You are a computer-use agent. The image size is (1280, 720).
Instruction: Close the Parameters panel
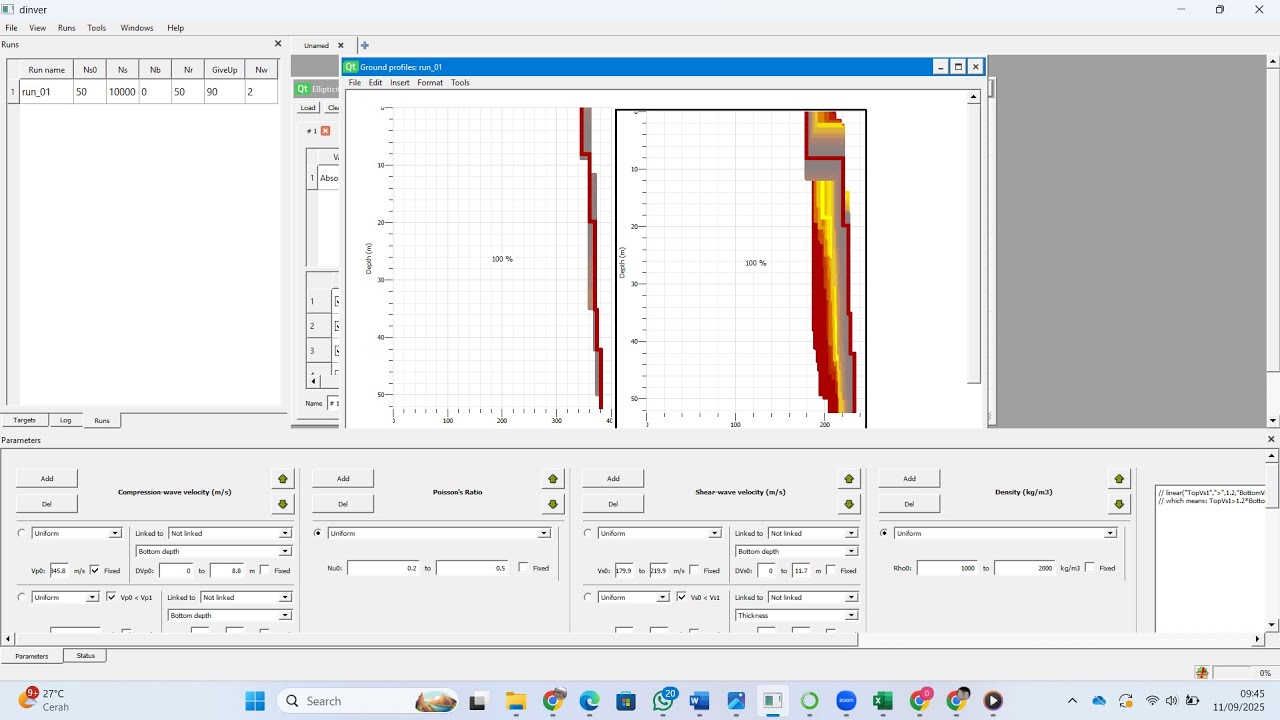coord(1271,439)
